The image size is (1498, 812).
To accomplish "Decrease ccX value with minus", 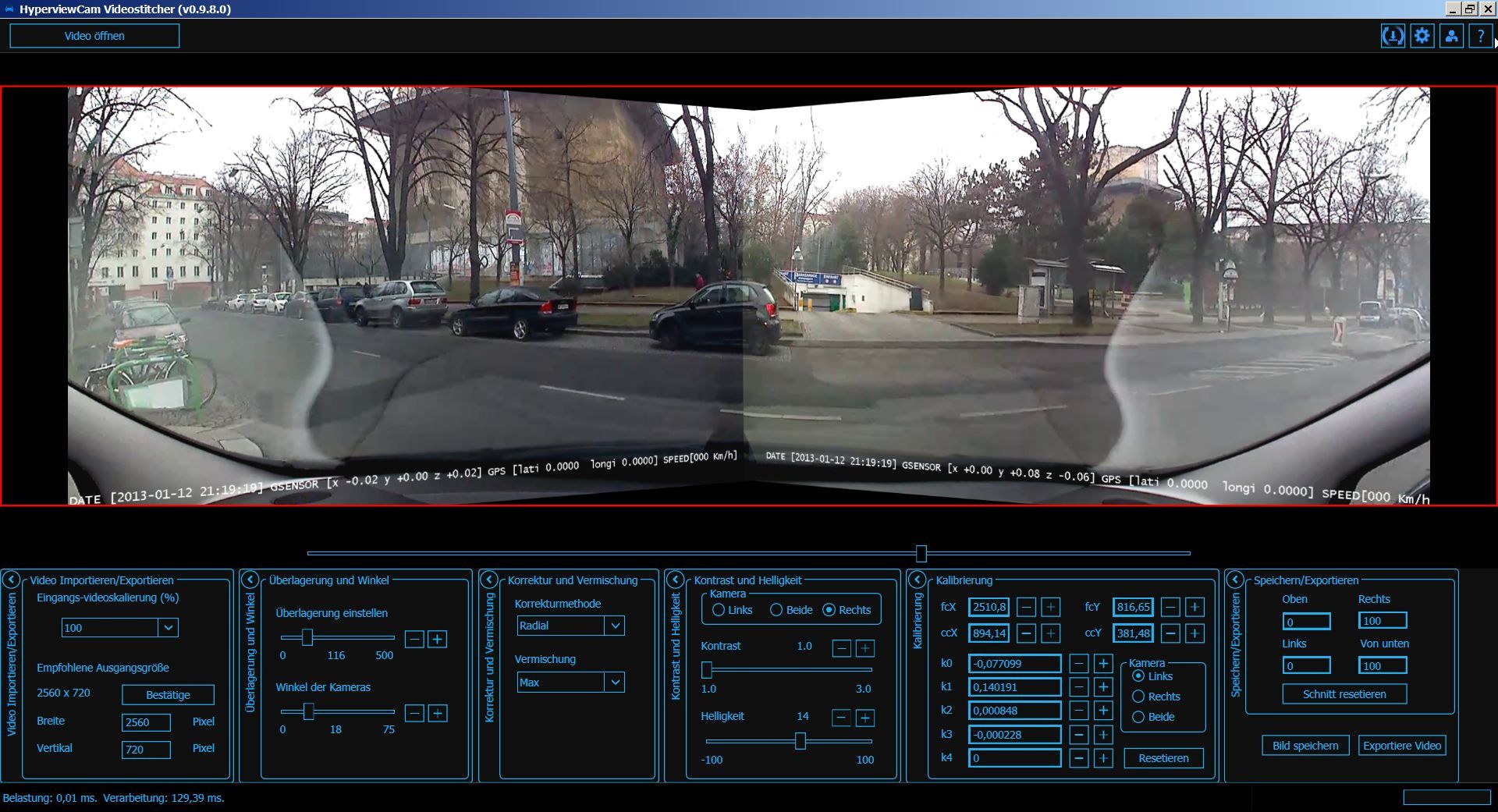I will point(1027,633).
